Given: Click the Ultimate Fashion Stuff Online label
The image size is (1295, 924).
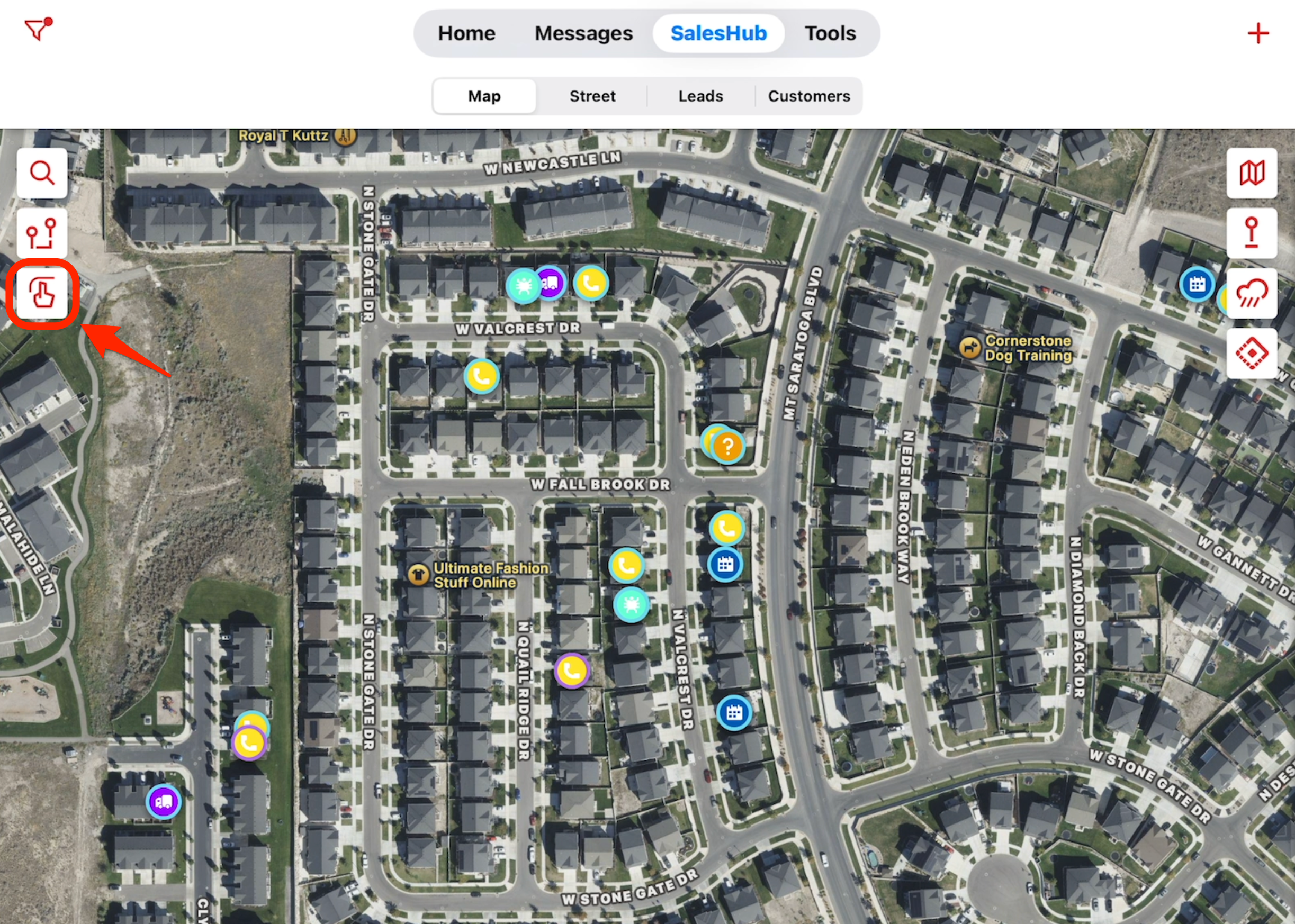Looking at the screenshot, I should pyautogui.click(x=490, y=575).
